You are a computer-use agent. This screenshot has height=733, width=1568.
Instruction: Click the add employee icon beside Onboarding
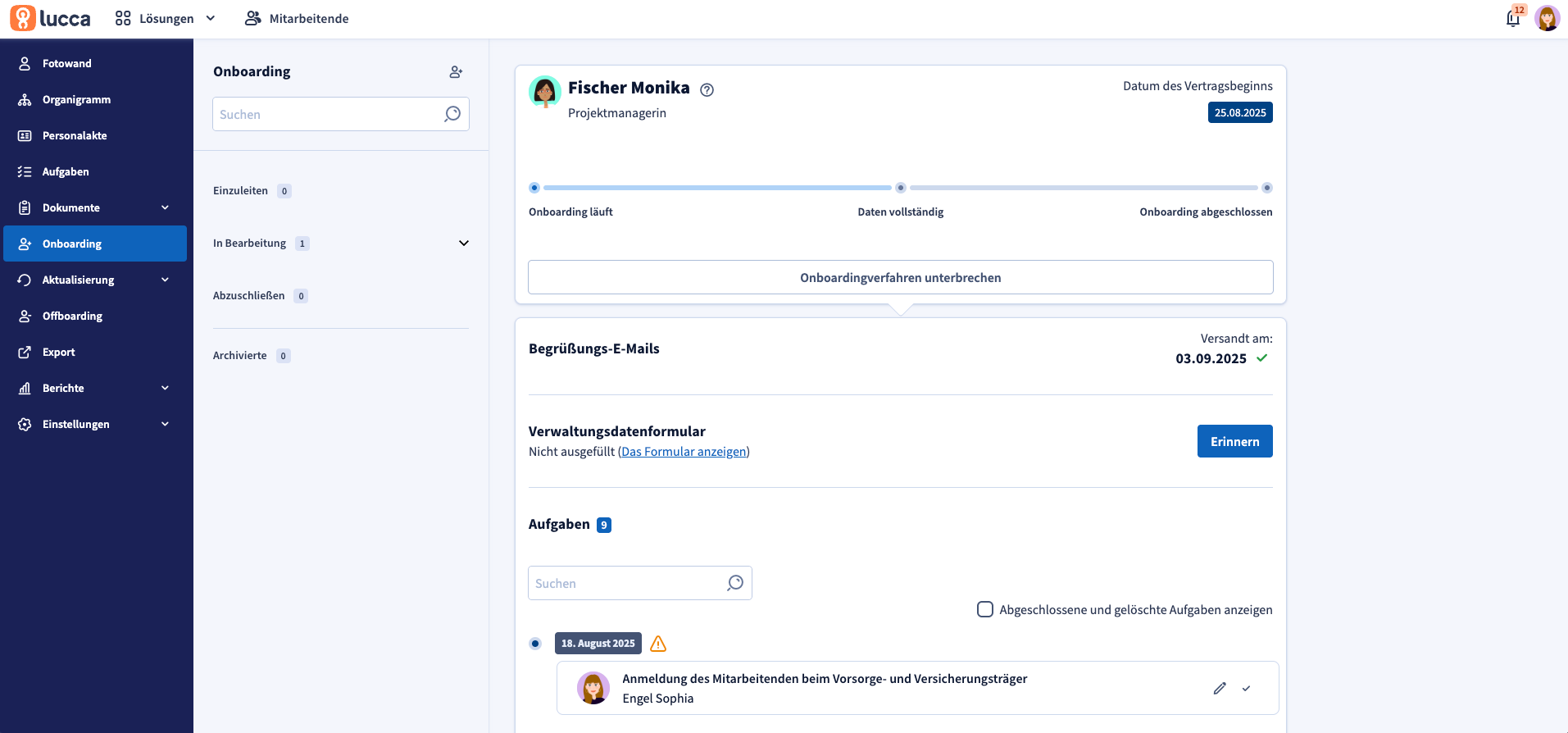(456, 72)
